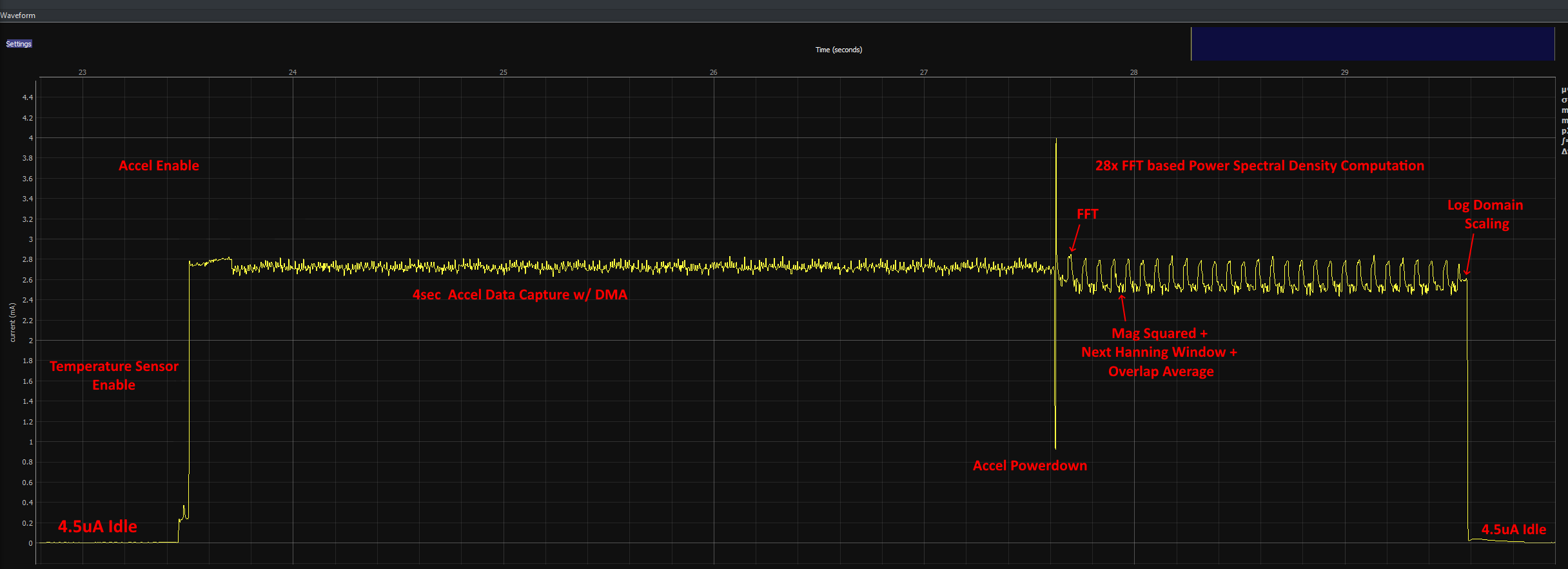The width and height of the screenshot is (1568, 569).
Task: Open the Settings button above the plot
Action: click(x=19, y=44)
